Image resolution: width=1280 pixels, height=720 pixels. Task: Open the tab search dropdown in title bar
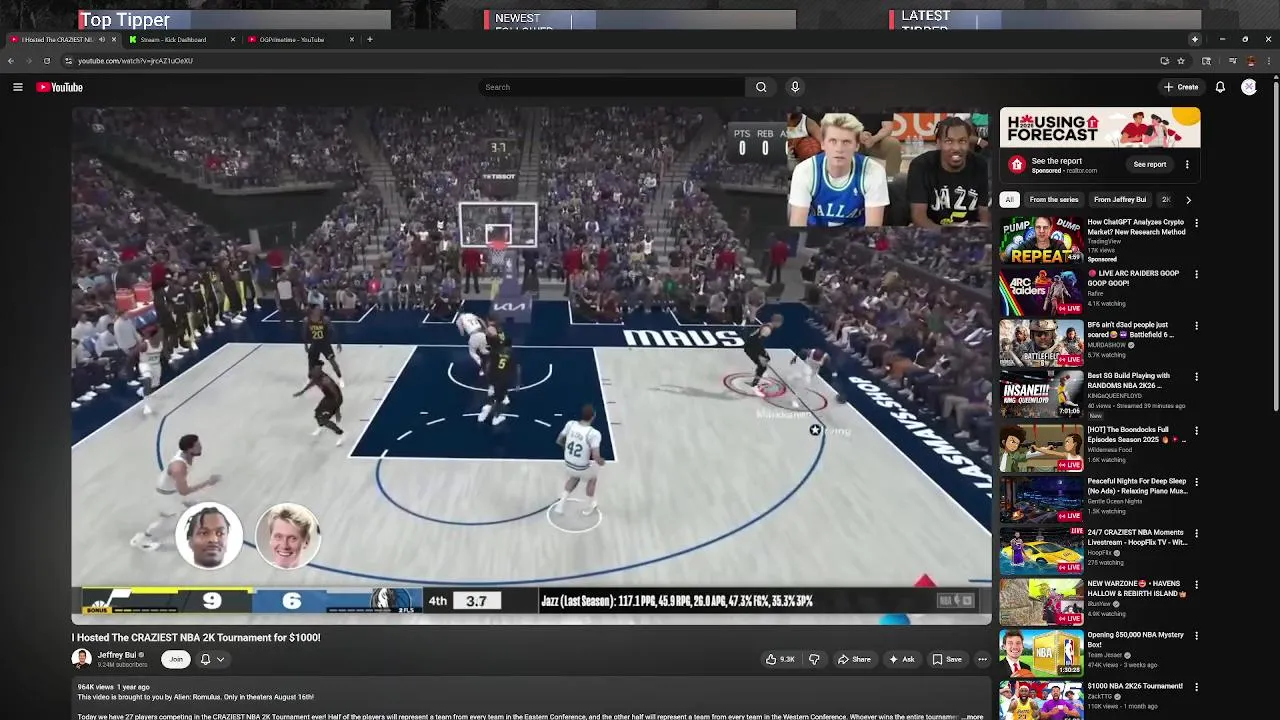[x=1194, y=39]
